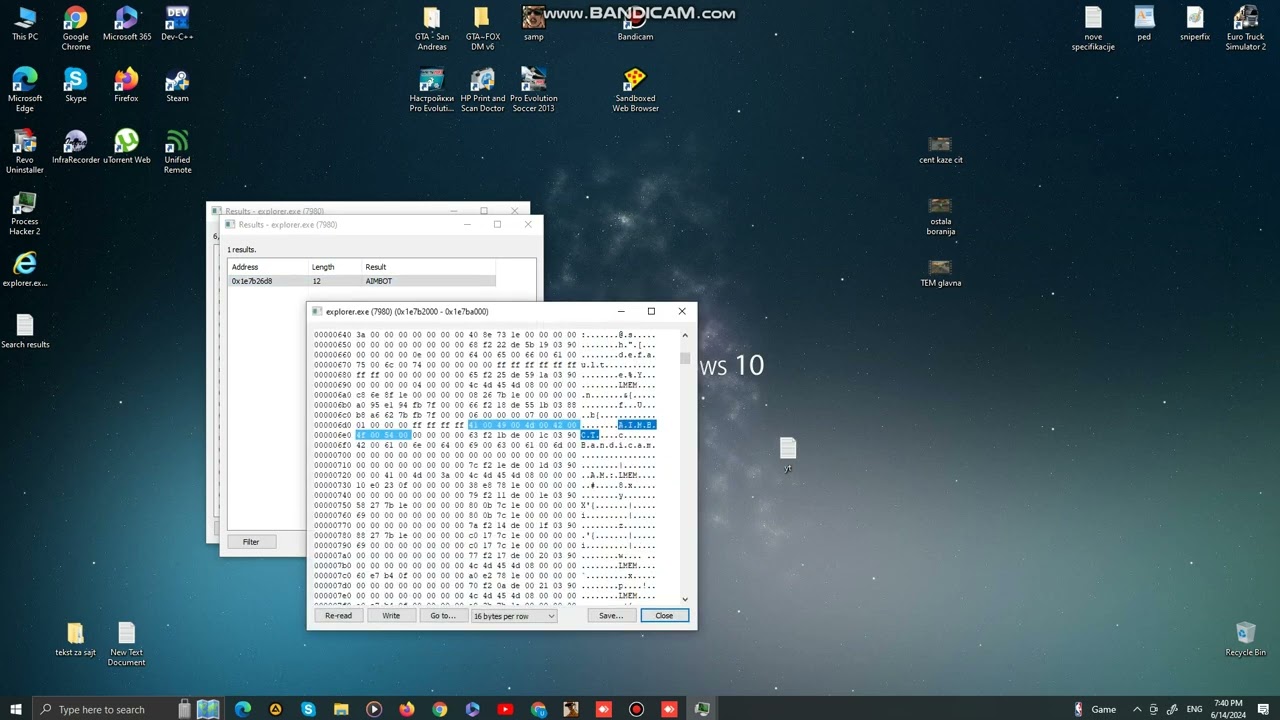This screenshot has width=1280, height=720.
Task: Select the HP Print and Scan Doctor icon
Action: tap(483, 90)
